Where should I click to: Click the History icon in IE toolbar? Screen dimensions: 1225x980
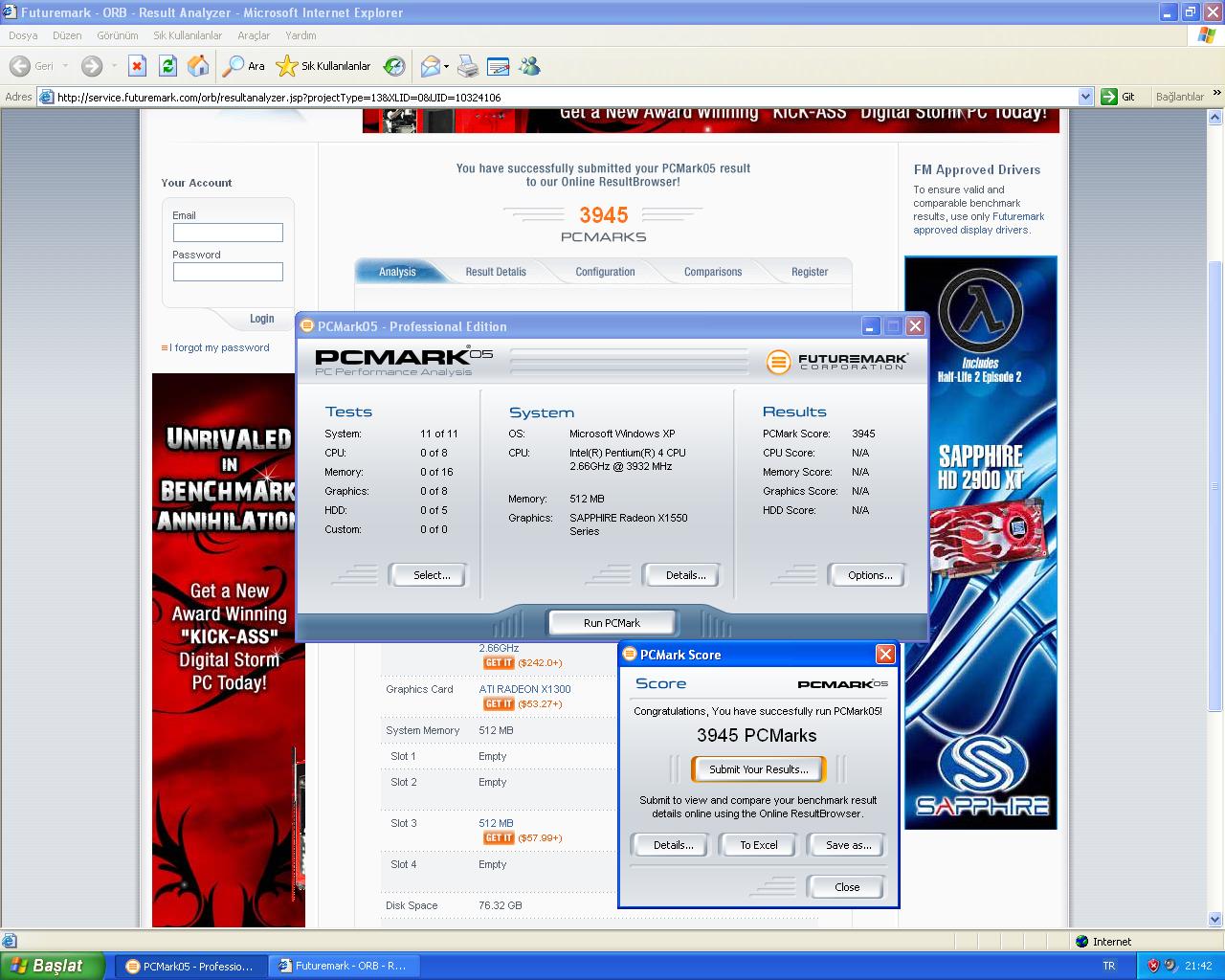[x=394, y=66]
